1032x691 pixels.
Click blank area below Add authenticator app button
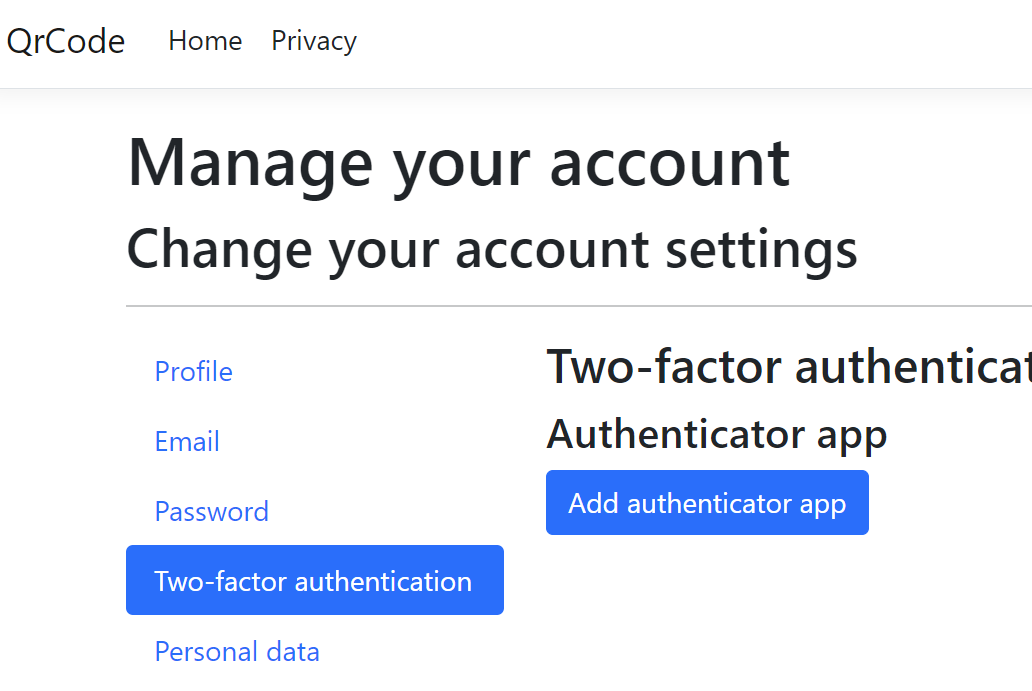706,610
